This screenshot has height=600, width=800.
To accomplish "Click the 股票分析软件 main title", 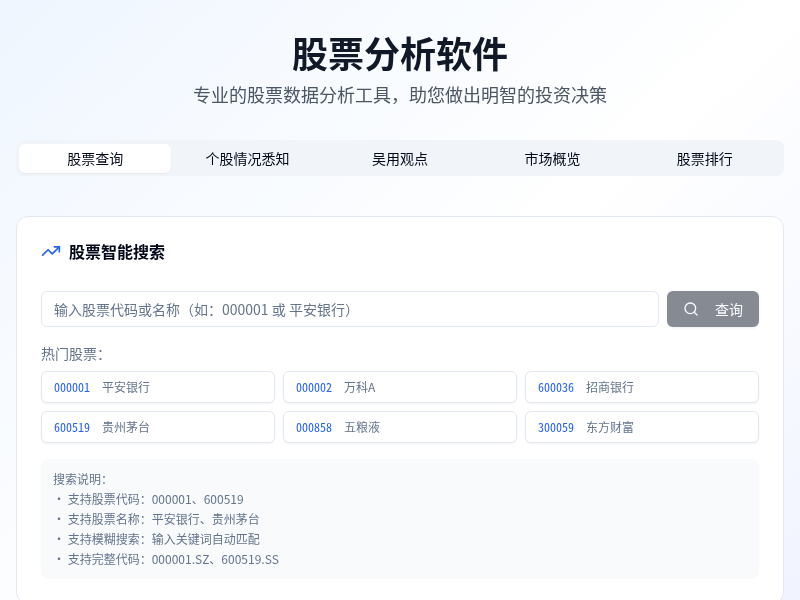I will pos(400,55).
